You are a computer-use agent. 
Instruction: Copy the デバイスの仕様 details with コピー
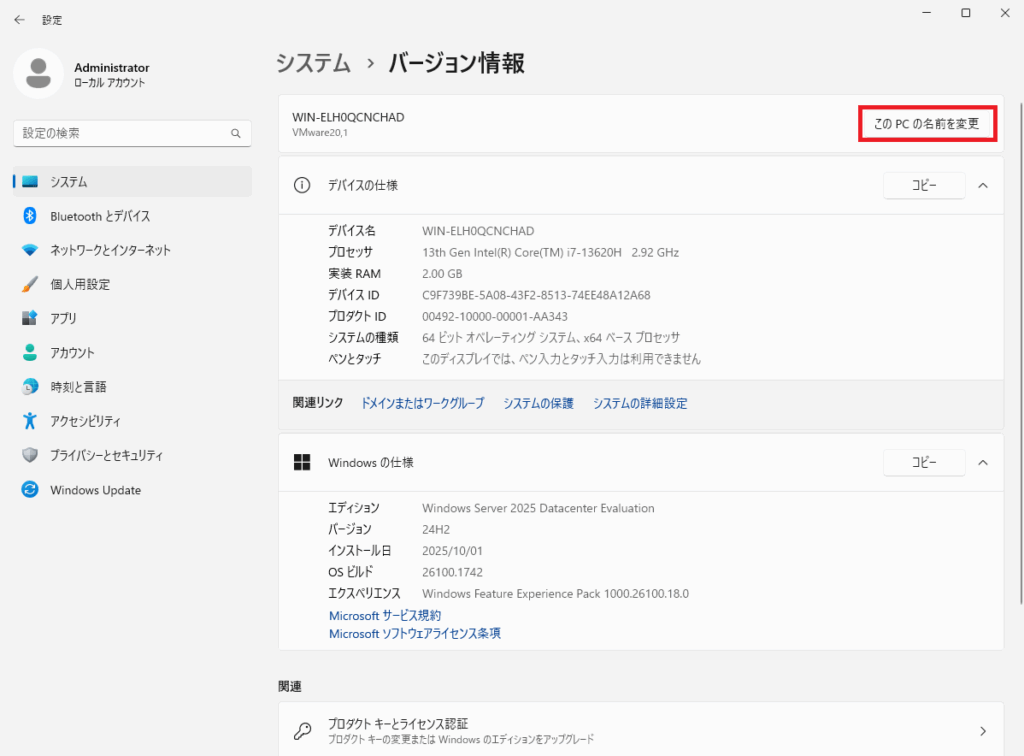924,185
